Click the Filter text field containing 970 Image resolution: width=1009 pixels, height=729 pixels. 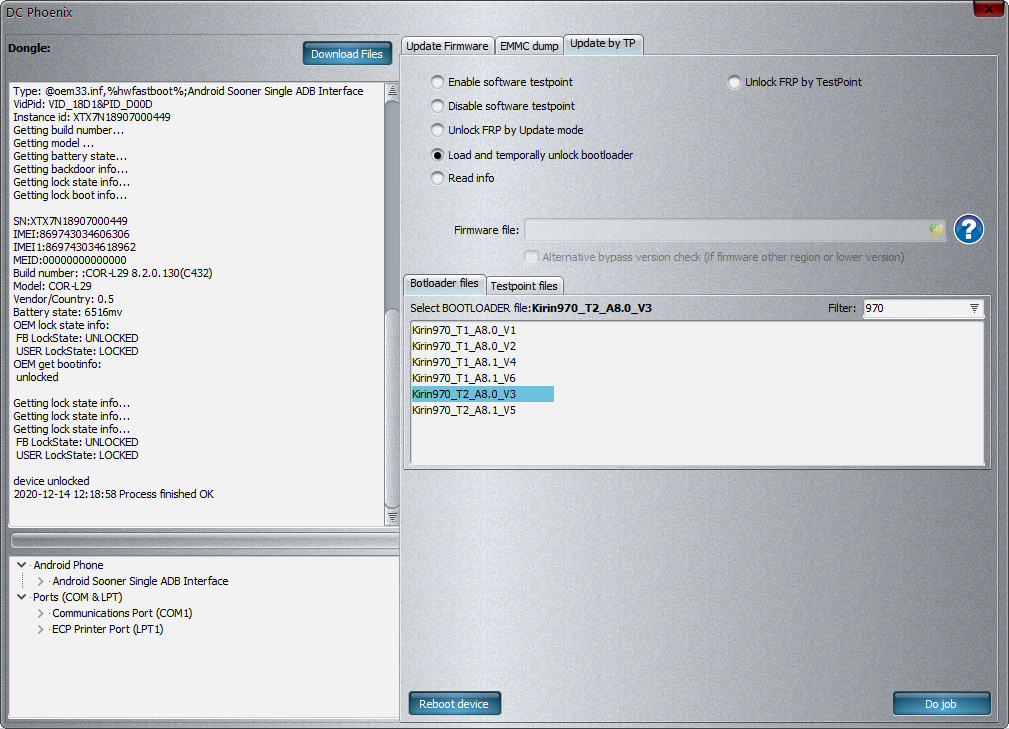click(x=915, y=308)
